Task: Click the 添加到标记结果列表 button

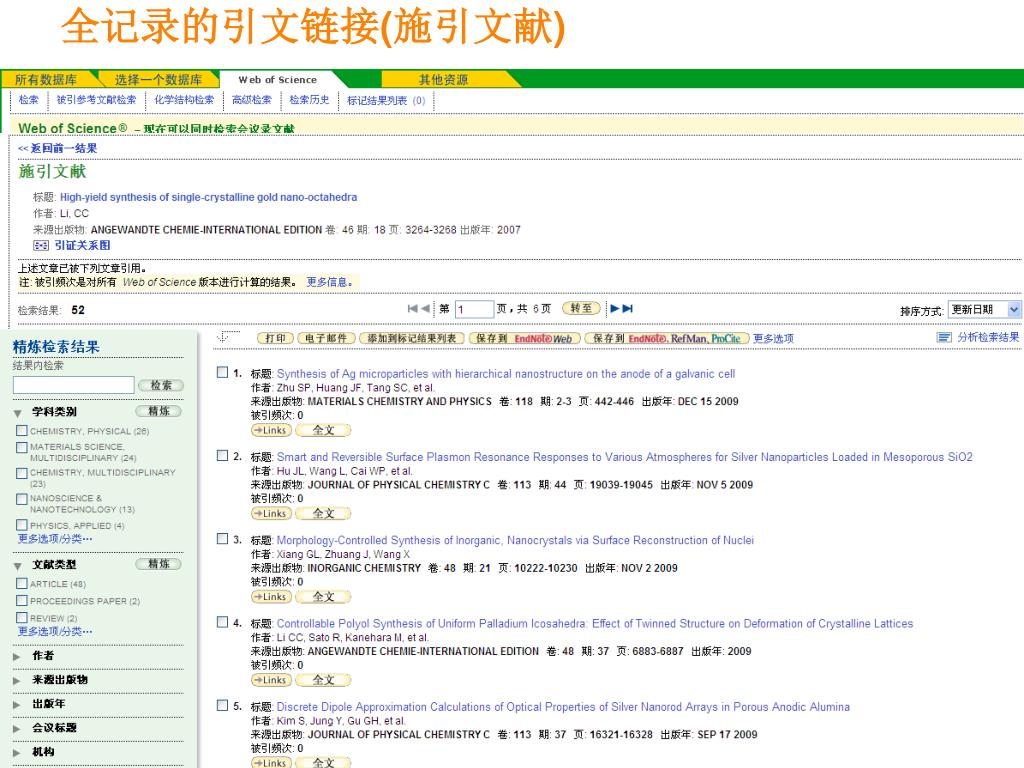Action: [x=411, y=338]
